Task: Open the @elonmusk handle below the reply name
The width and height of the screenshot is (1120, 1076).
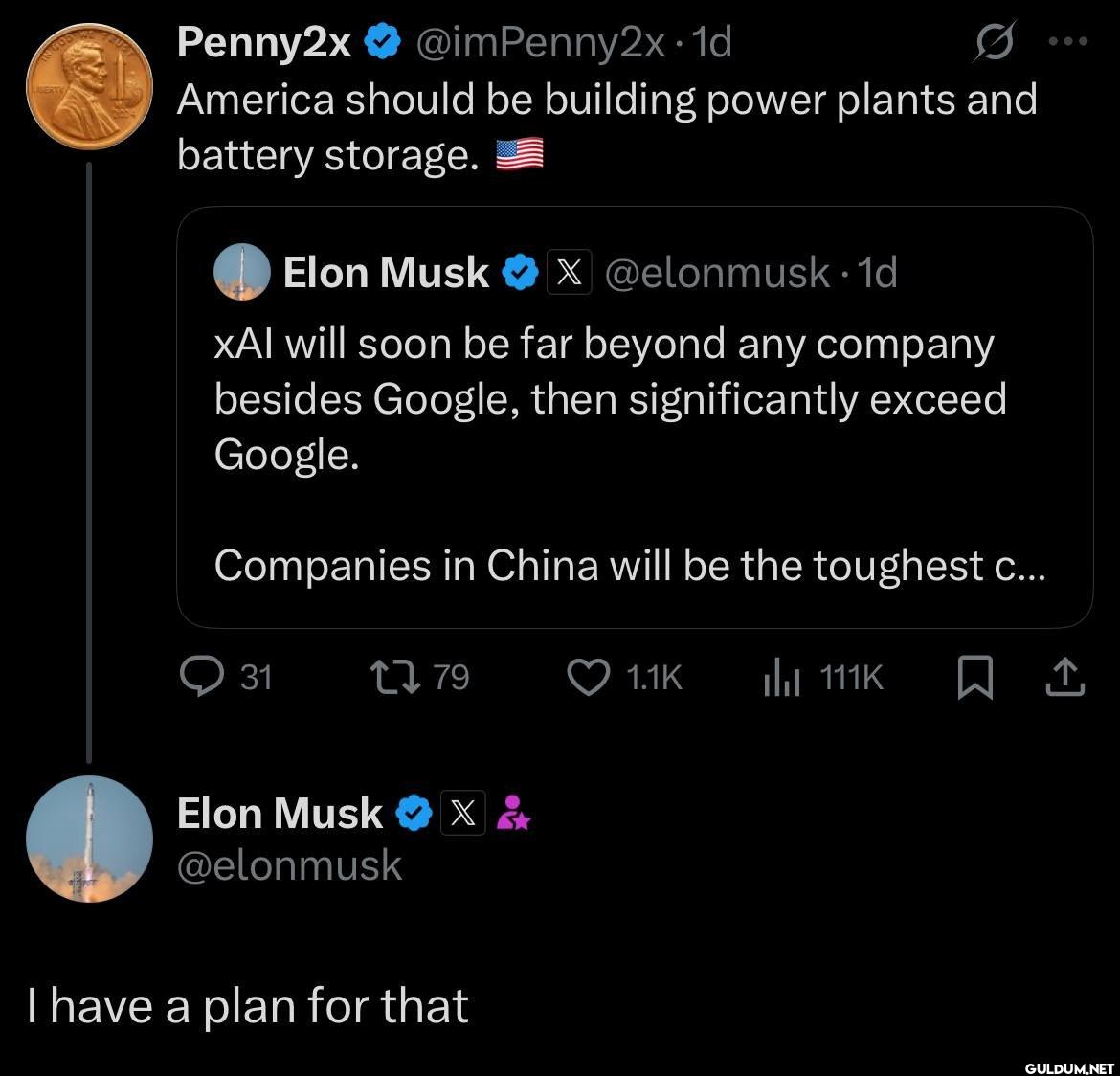Action: pos(290,865)
